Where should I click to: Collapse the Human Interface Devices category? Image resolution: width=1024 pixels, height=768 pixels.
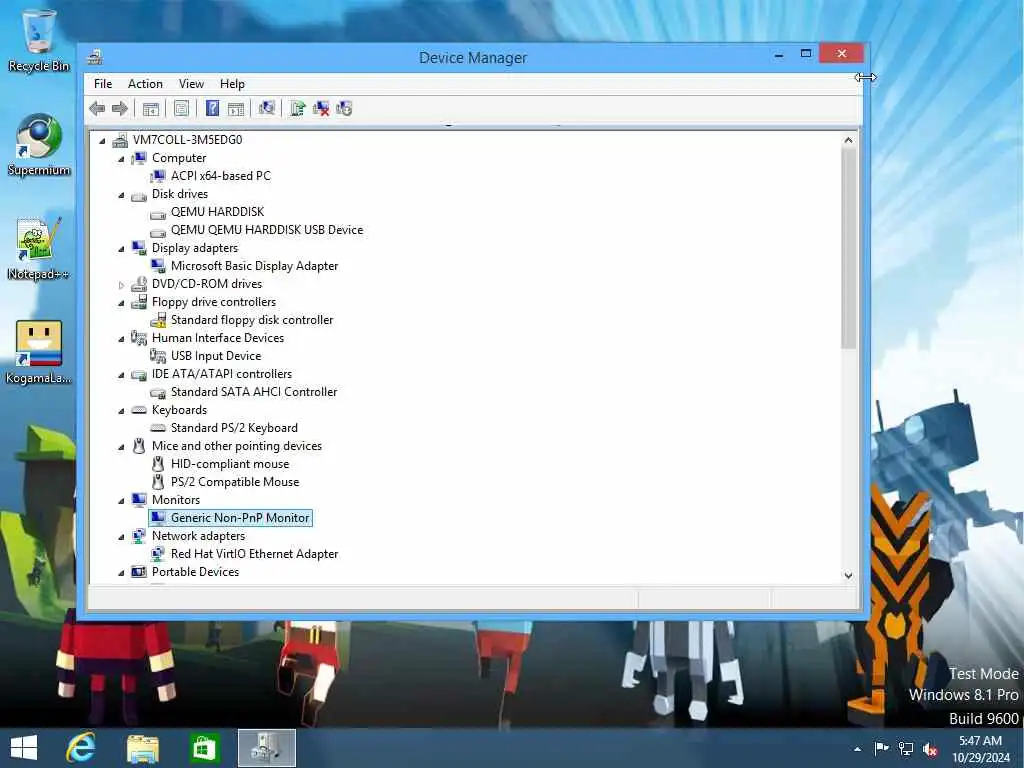coord(121,339)
